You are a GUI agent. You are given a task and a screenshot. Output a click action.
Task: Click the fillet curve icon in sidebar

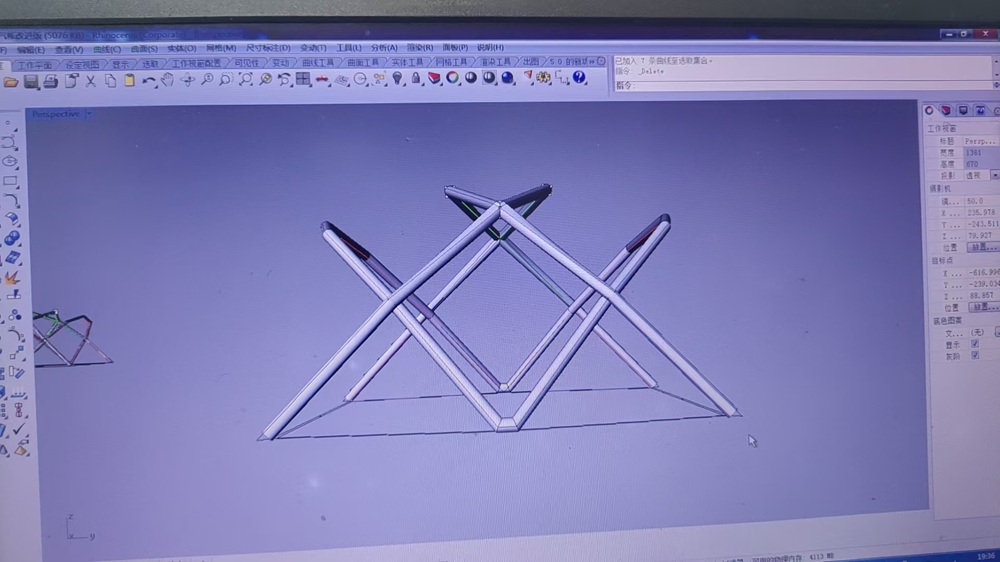(11, 200)
